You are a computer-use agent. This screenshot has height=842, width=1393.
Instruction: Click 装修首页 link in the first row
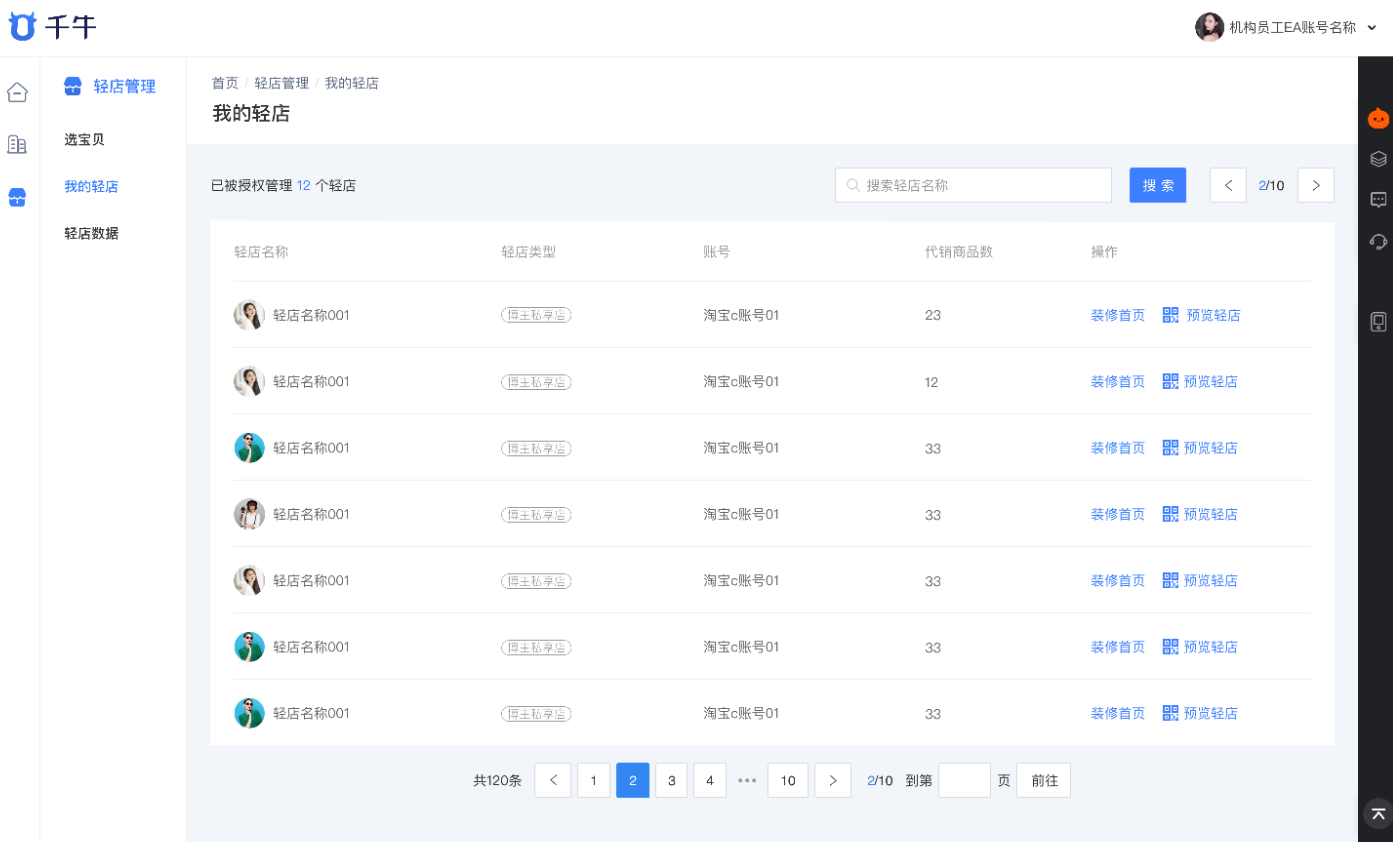coord(1117,315)
